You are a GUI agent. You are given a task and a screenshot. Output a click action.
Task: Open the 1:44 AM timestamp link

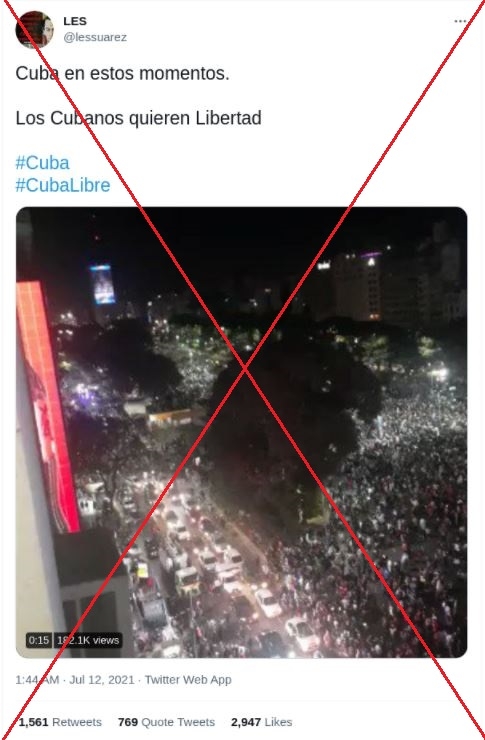point(37,680)
